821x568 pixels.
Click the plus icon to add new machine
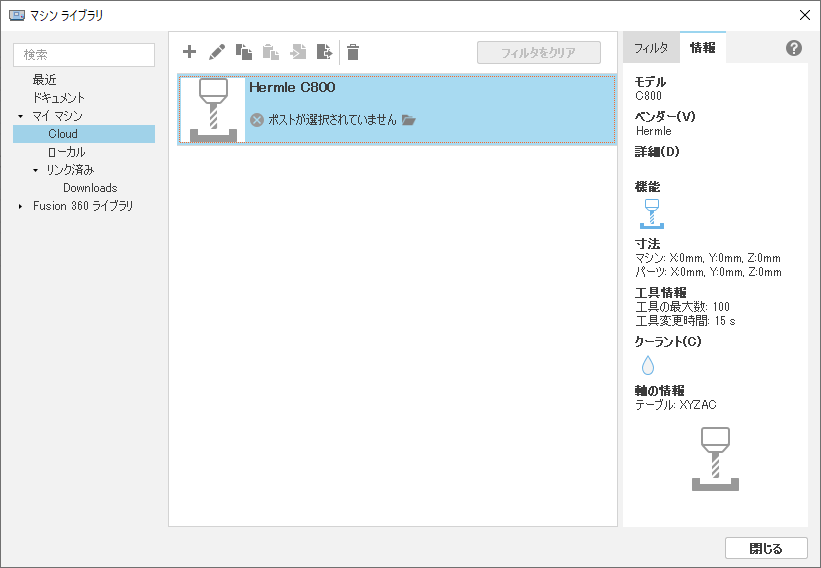tap(190, 52)
